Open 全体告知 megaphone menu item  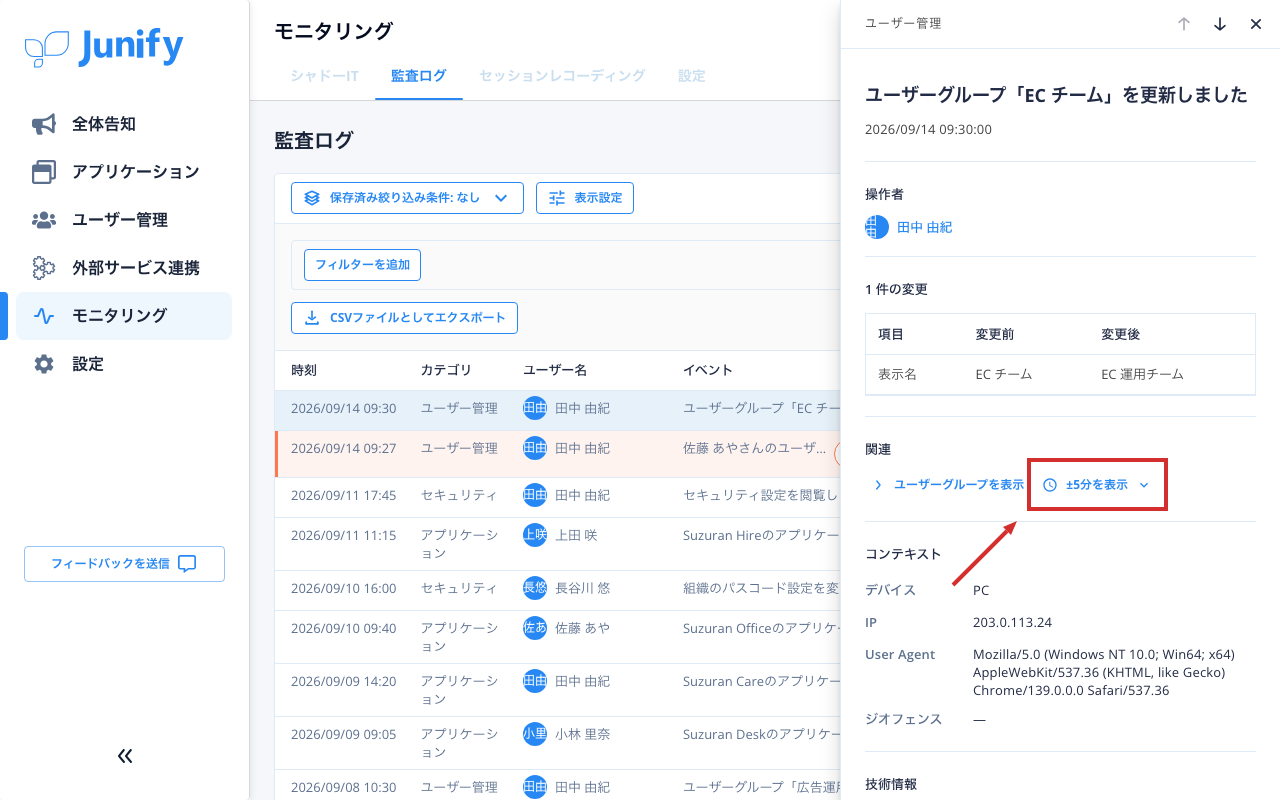pos(124,124)
